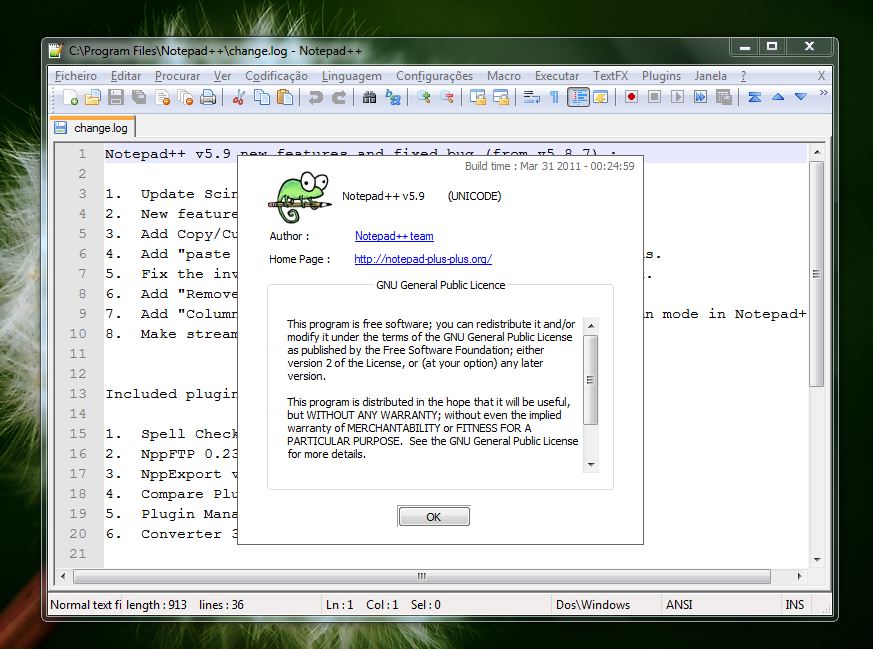Open the Macro menu
873x649 pixels.
503,76
